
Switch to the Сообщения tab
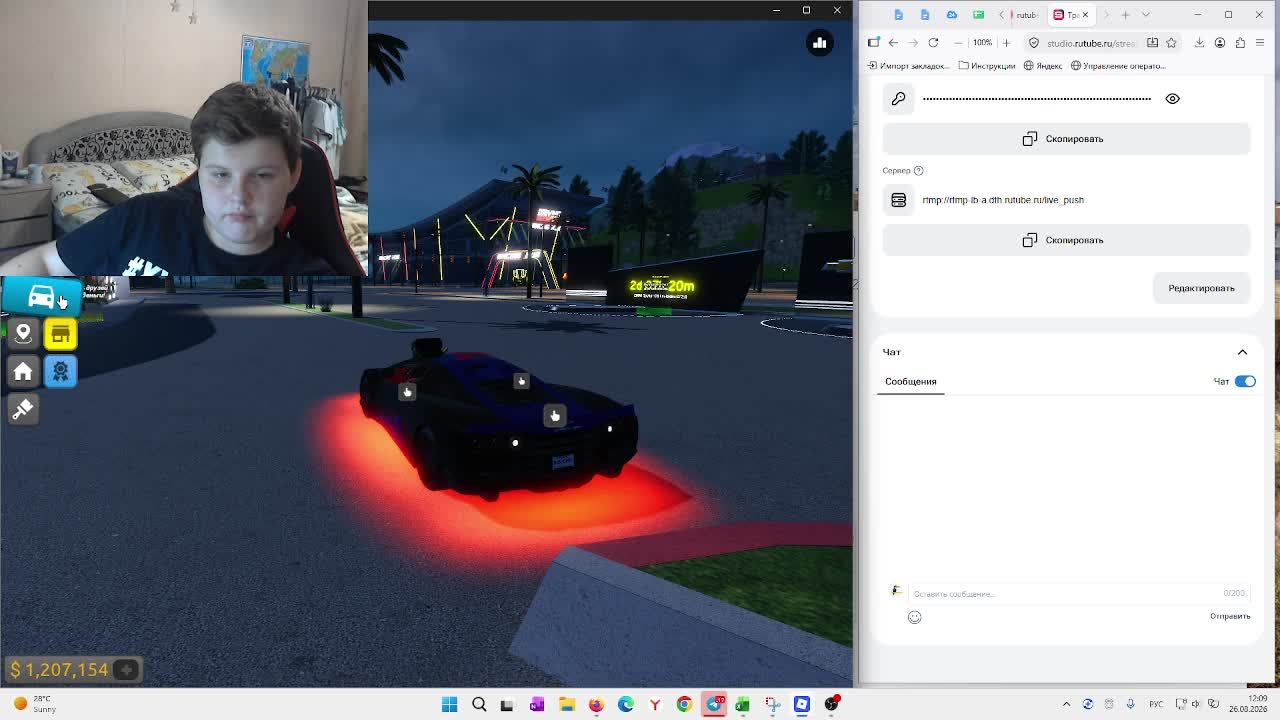coord(910,381)
